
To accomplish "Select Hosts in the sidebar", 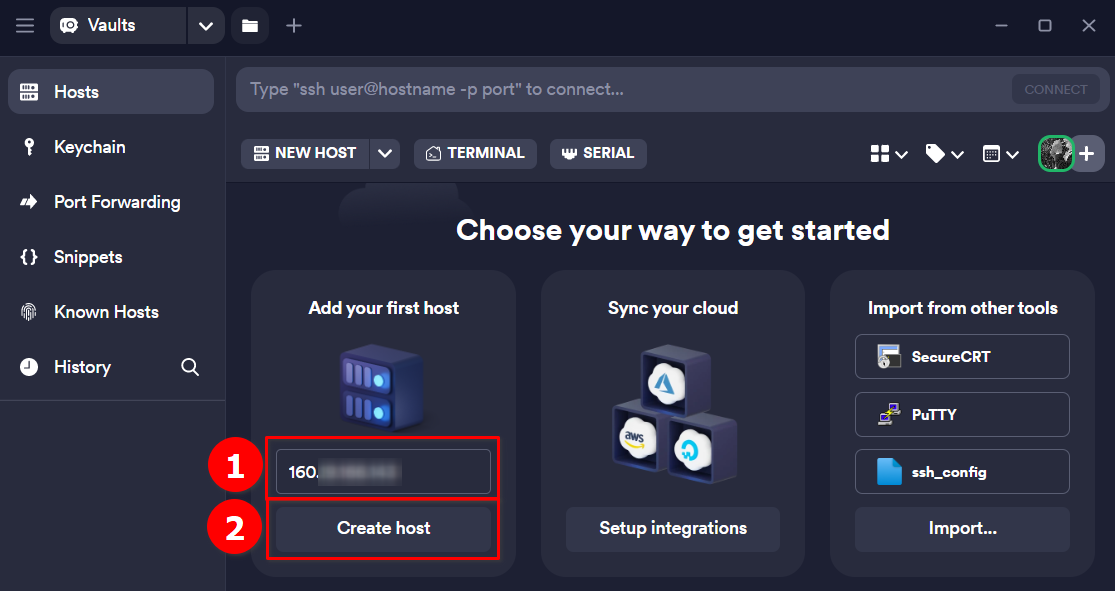I will pos(111,92).
